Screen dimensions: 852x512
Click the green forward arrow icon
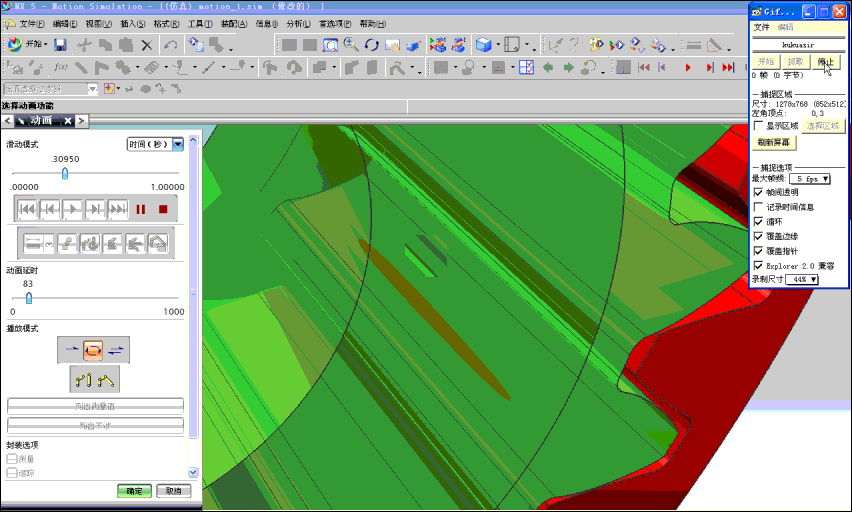568,67
